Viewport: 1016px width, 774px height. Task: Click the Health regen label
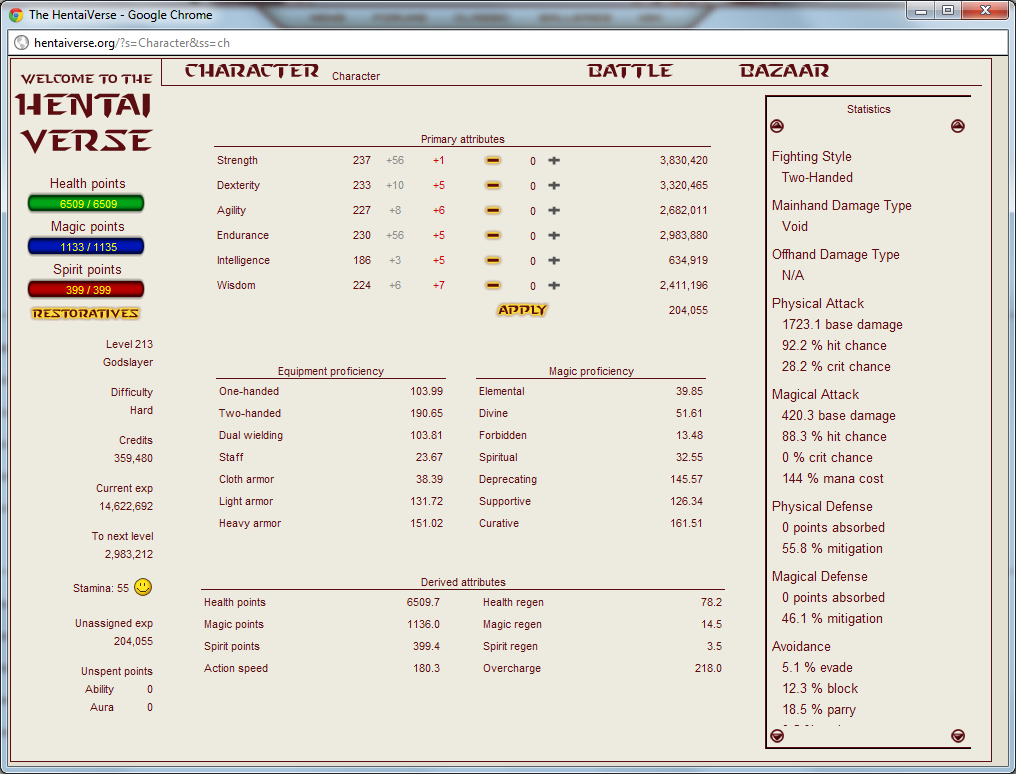pos(513,602)
